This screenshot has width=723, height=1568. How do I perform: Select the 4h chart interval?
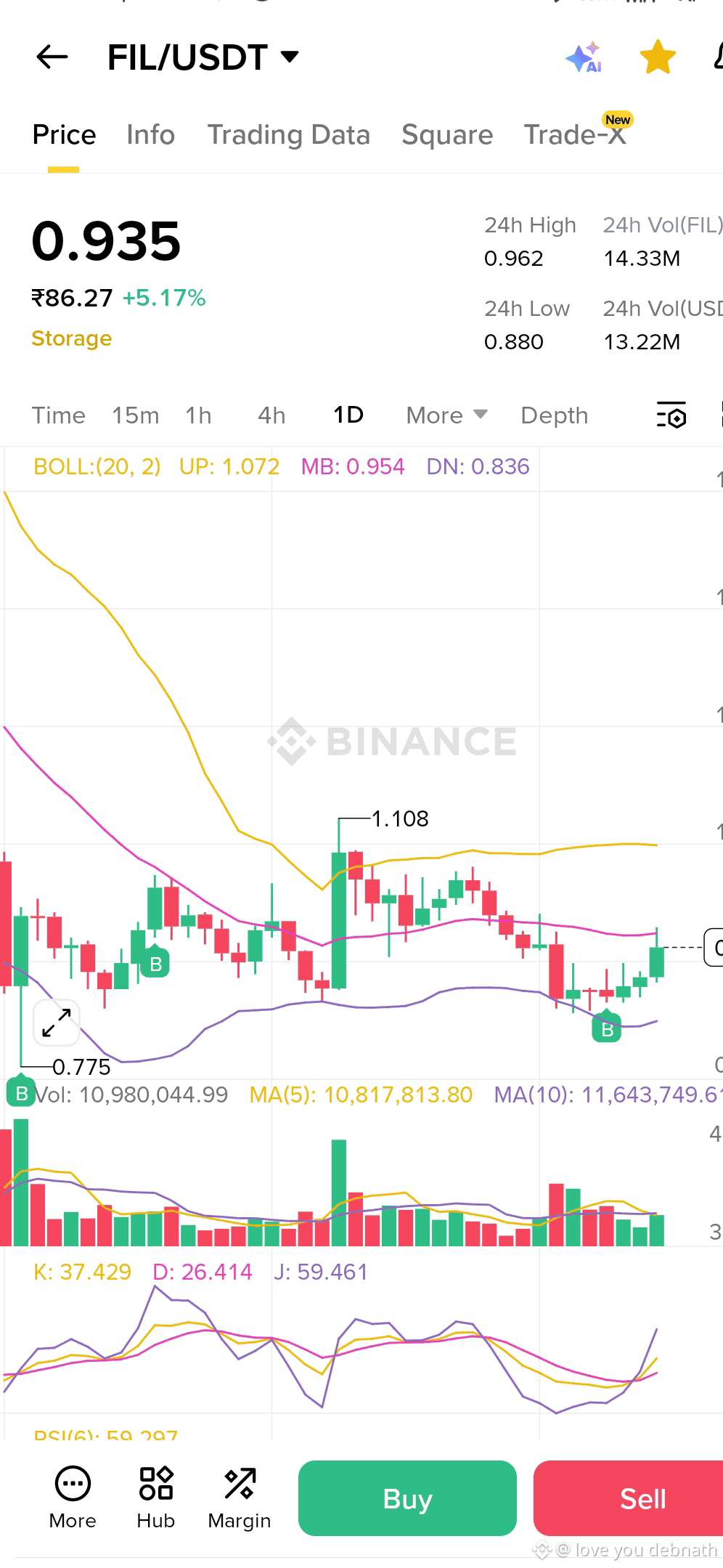pos(271,415)
